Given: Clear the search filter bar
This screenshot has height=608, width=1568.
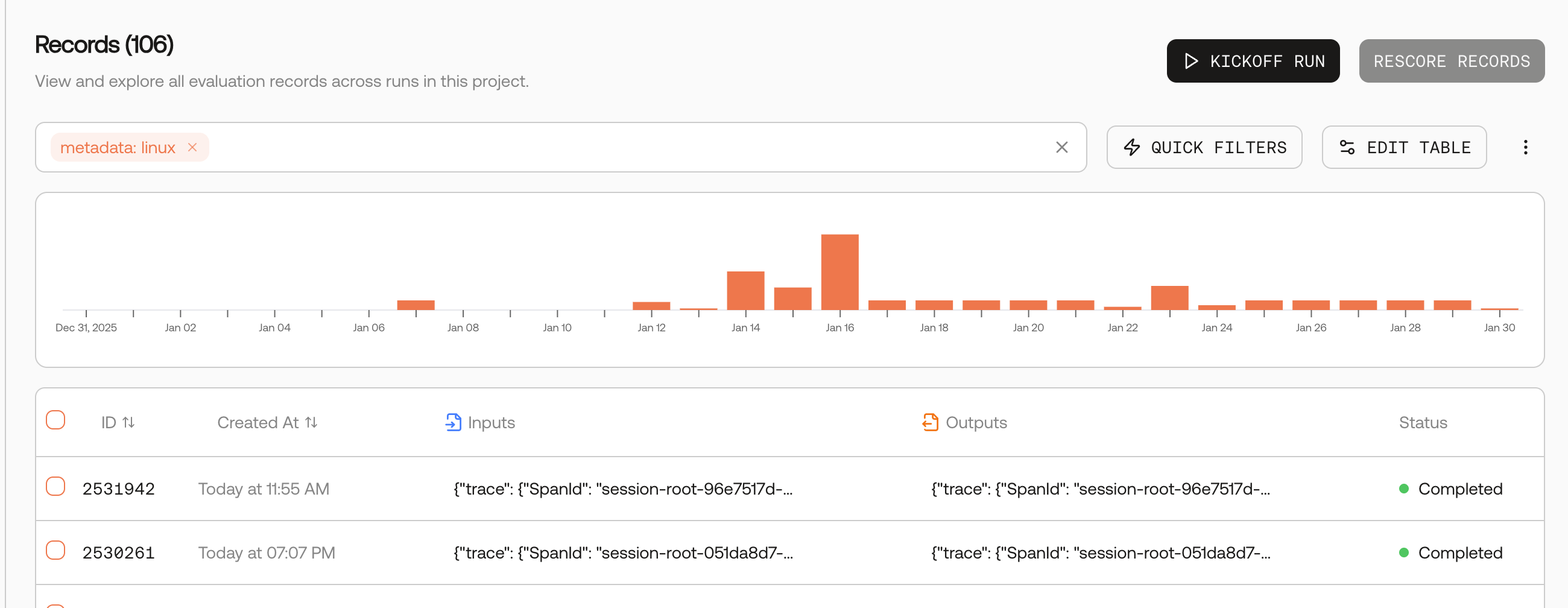Looking at the screenshot, I should 1061,147.
